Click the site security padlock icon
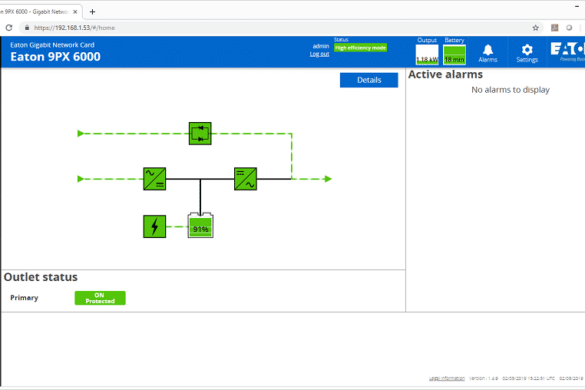This screenshot has width=585, height=390. (x=27, y=28)
